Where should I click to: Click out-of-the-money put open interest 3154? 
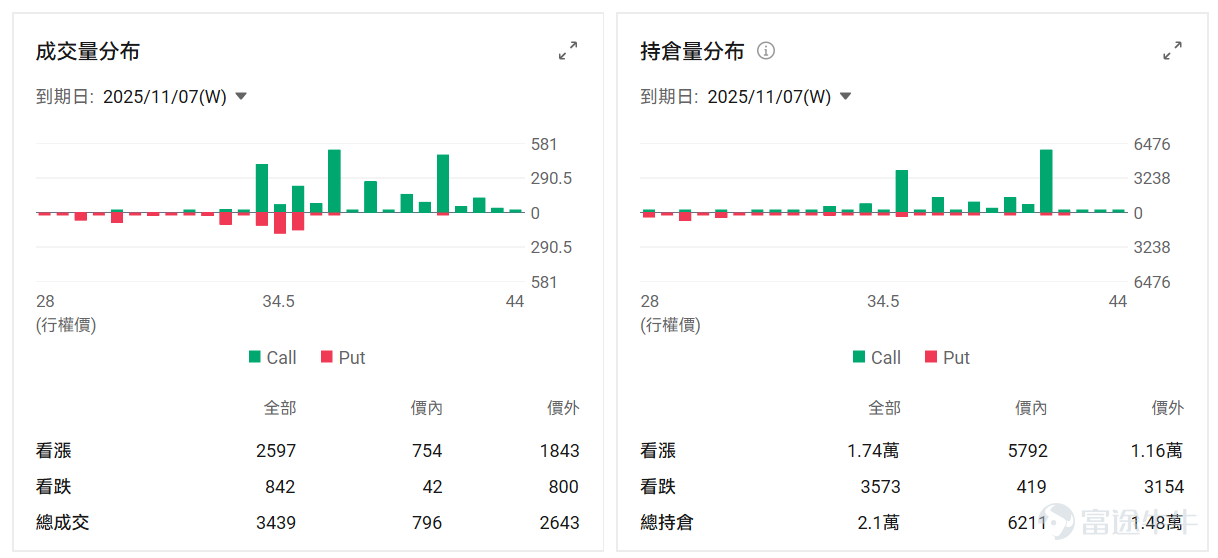(1163, 487)
